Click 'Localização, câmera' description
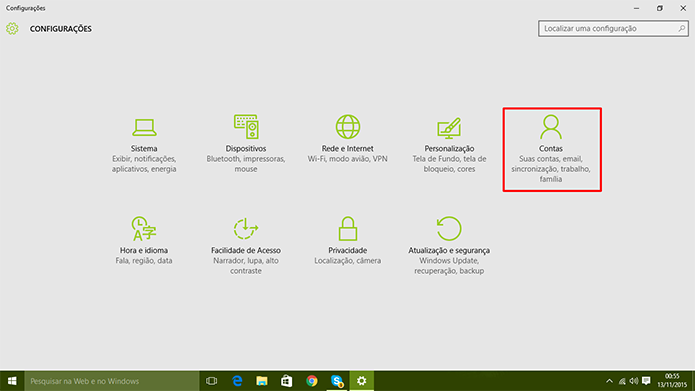 pos(348,261)
